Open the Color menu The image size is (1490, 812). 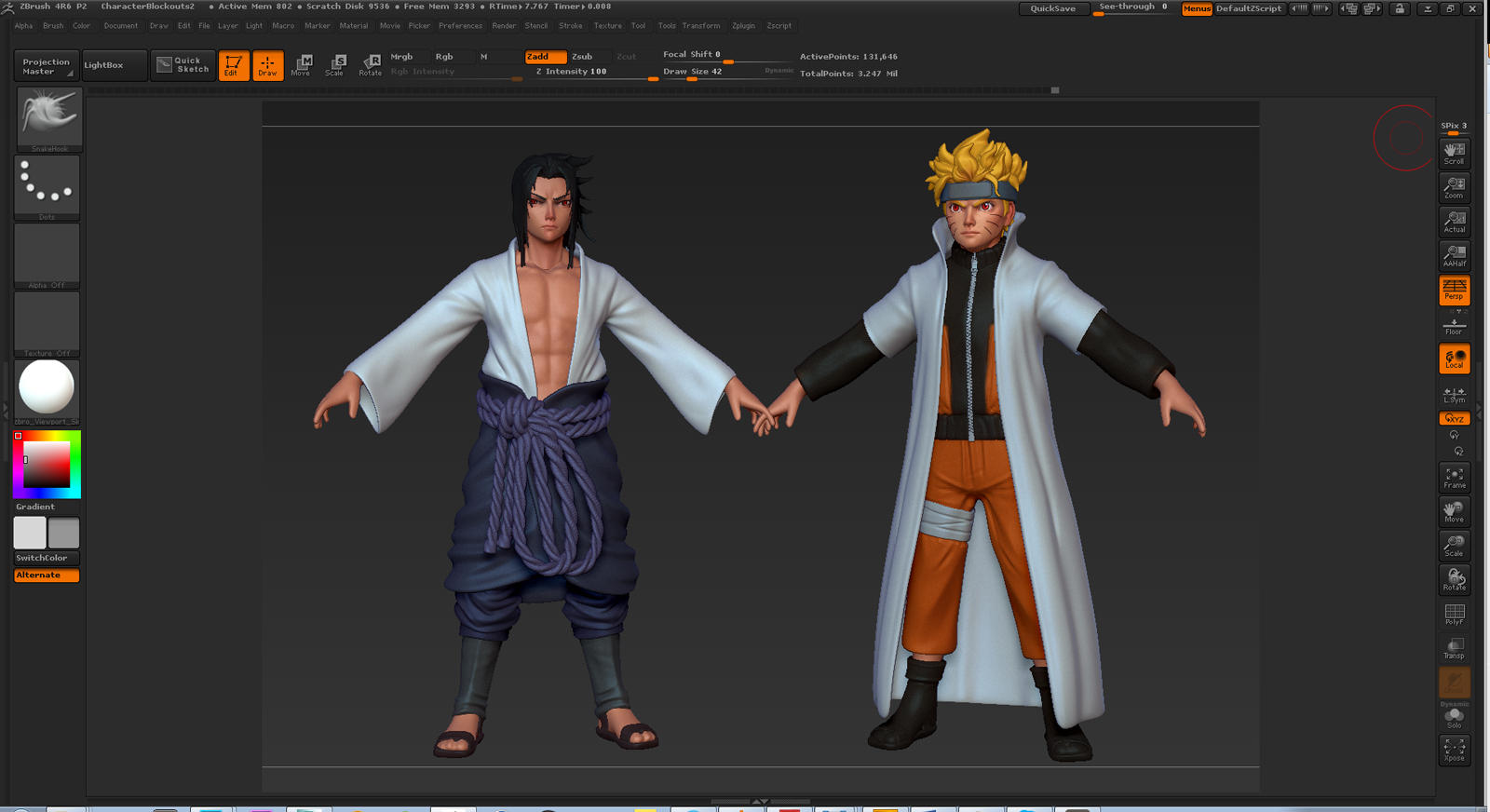tap(81, 26)
